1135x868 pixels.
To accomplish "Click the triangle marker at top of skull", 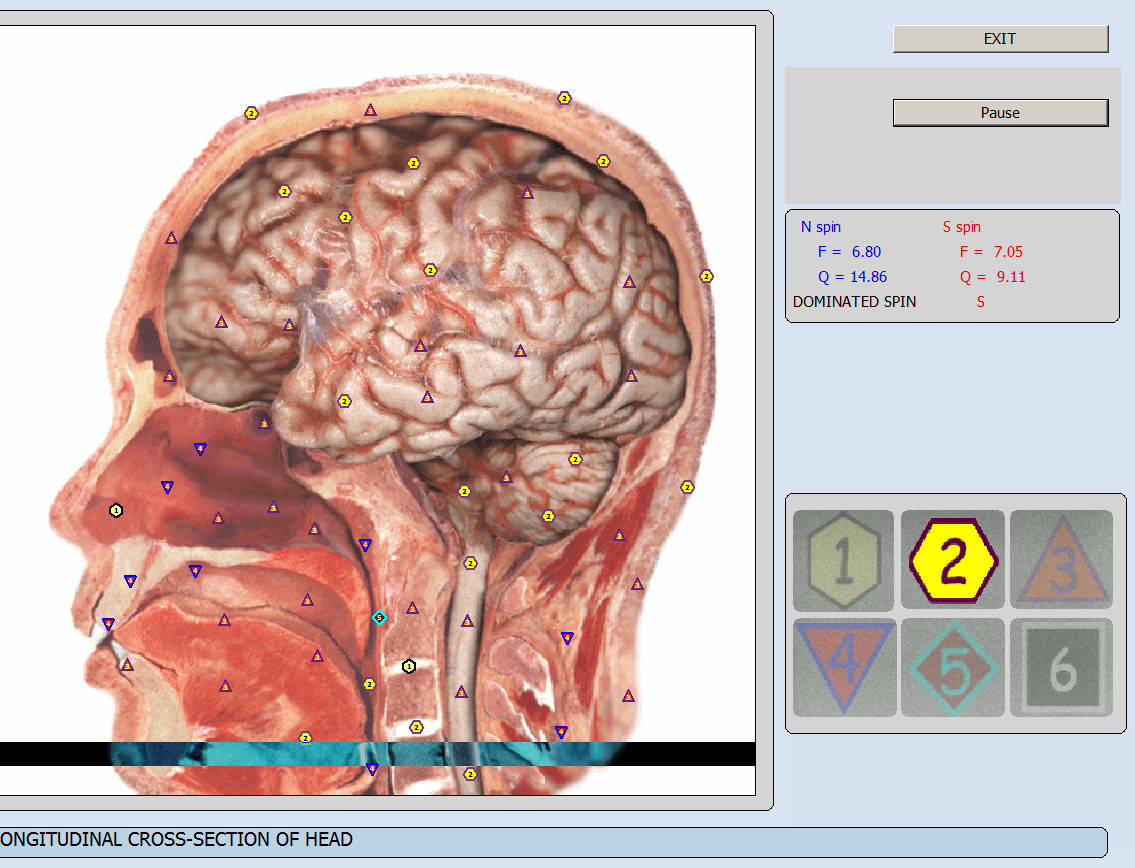I will 370,109.
